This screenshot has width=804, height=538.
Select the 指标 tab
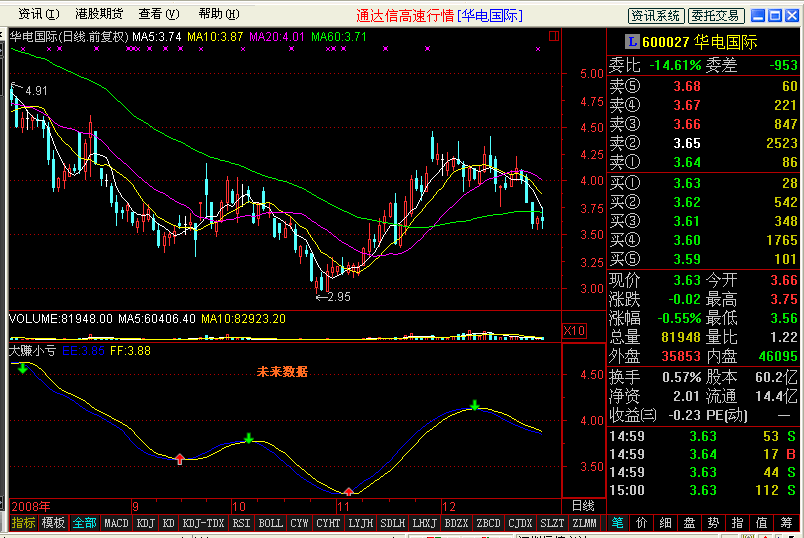[24, 523]
